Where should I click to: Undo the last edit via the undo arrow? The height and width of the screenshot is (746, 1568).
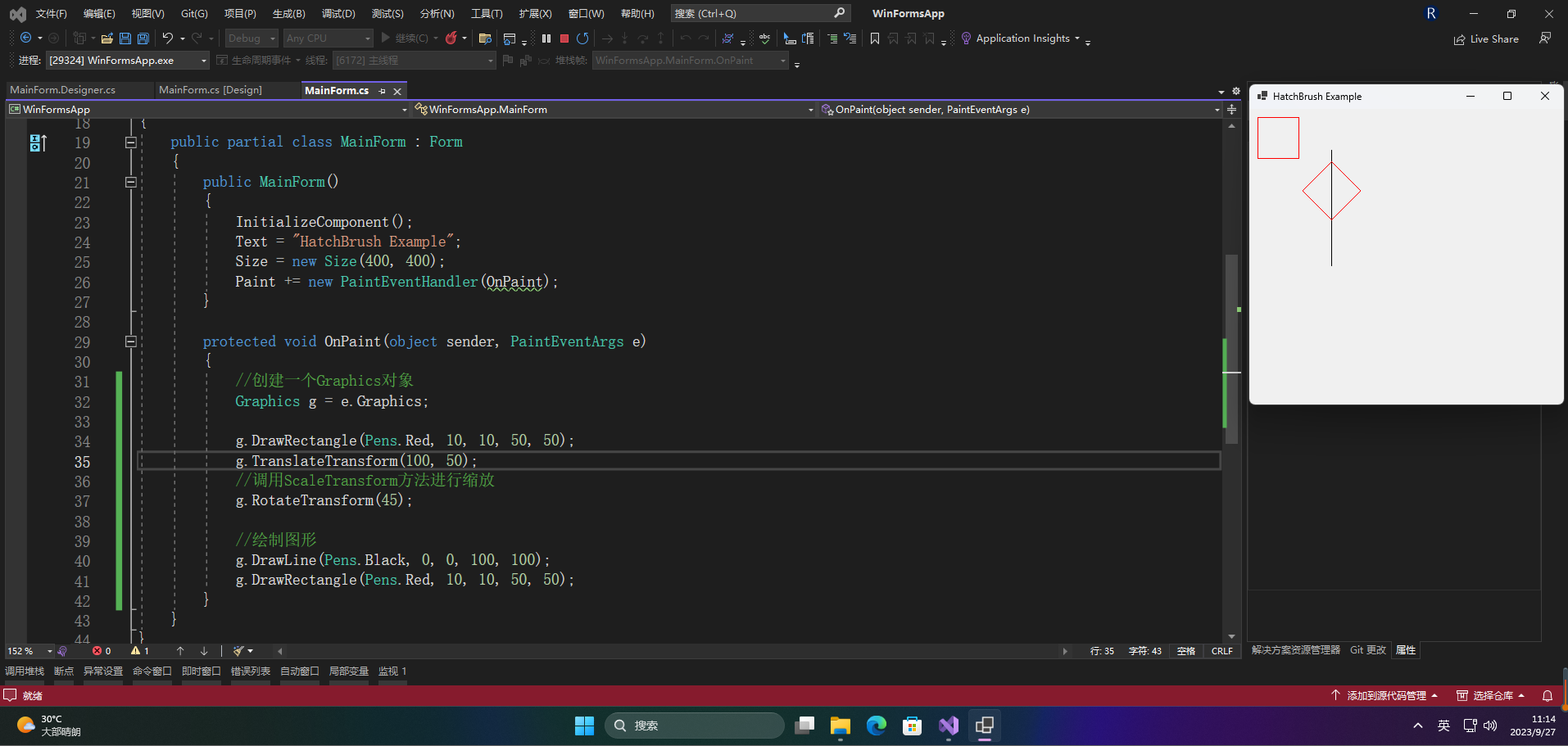(167, 38)
